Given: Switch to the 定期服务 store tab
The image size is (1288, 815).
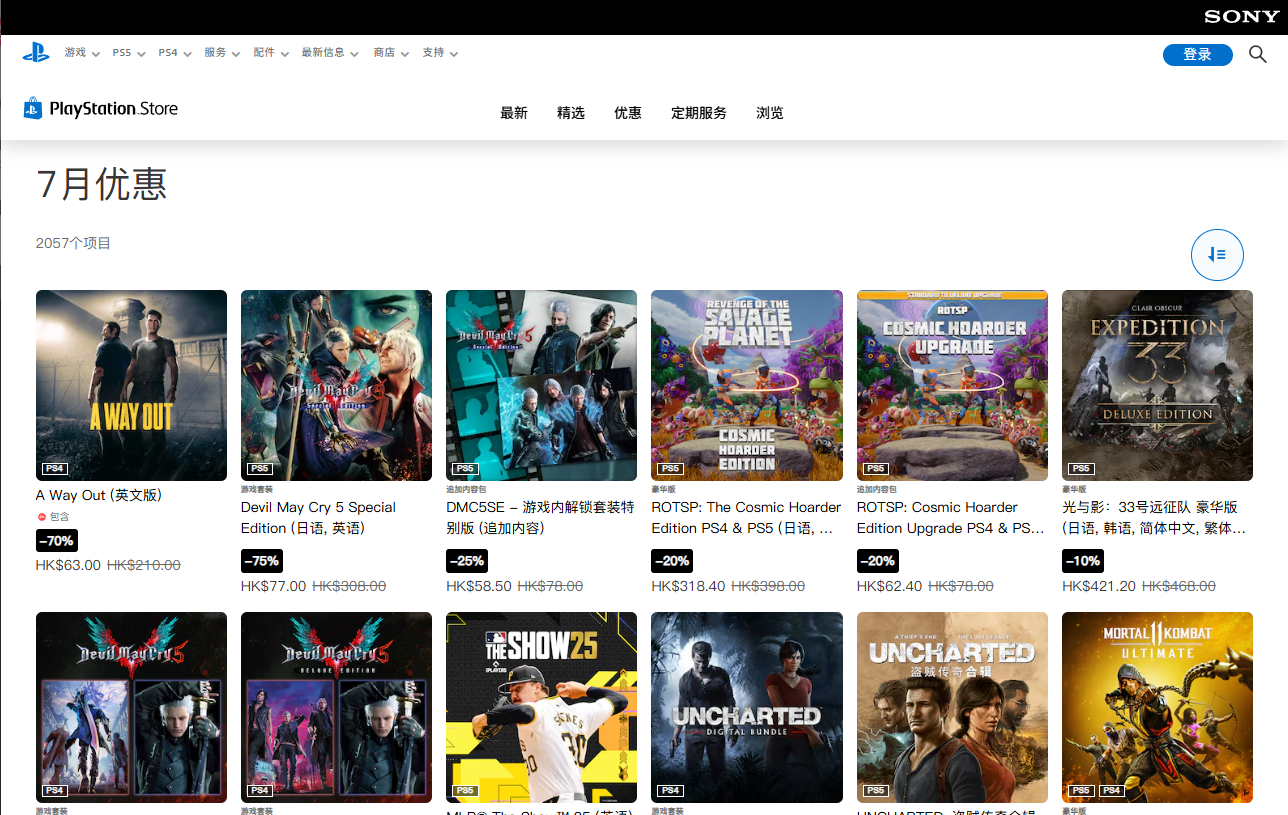Looking at the screenshot, I should (699, 113).
